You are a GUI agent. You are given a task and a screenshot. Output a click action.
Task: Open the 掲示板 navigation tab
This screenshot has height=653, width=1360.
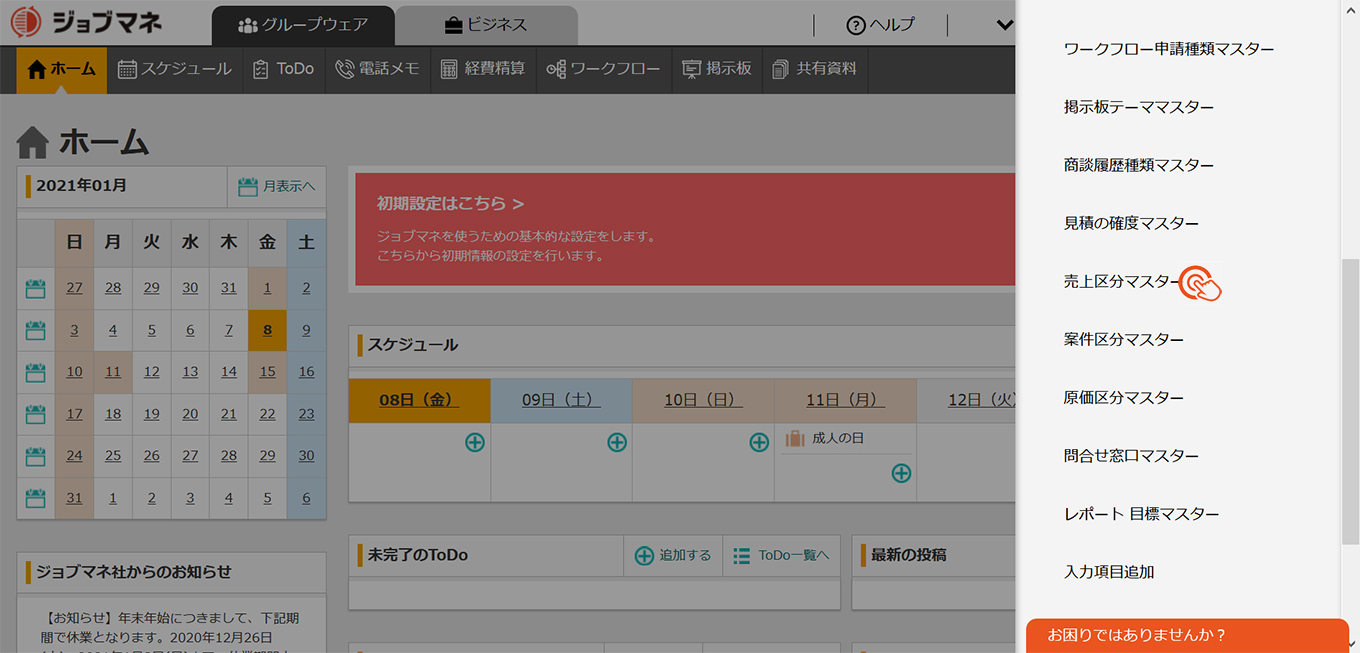click(x=716, y=69)
